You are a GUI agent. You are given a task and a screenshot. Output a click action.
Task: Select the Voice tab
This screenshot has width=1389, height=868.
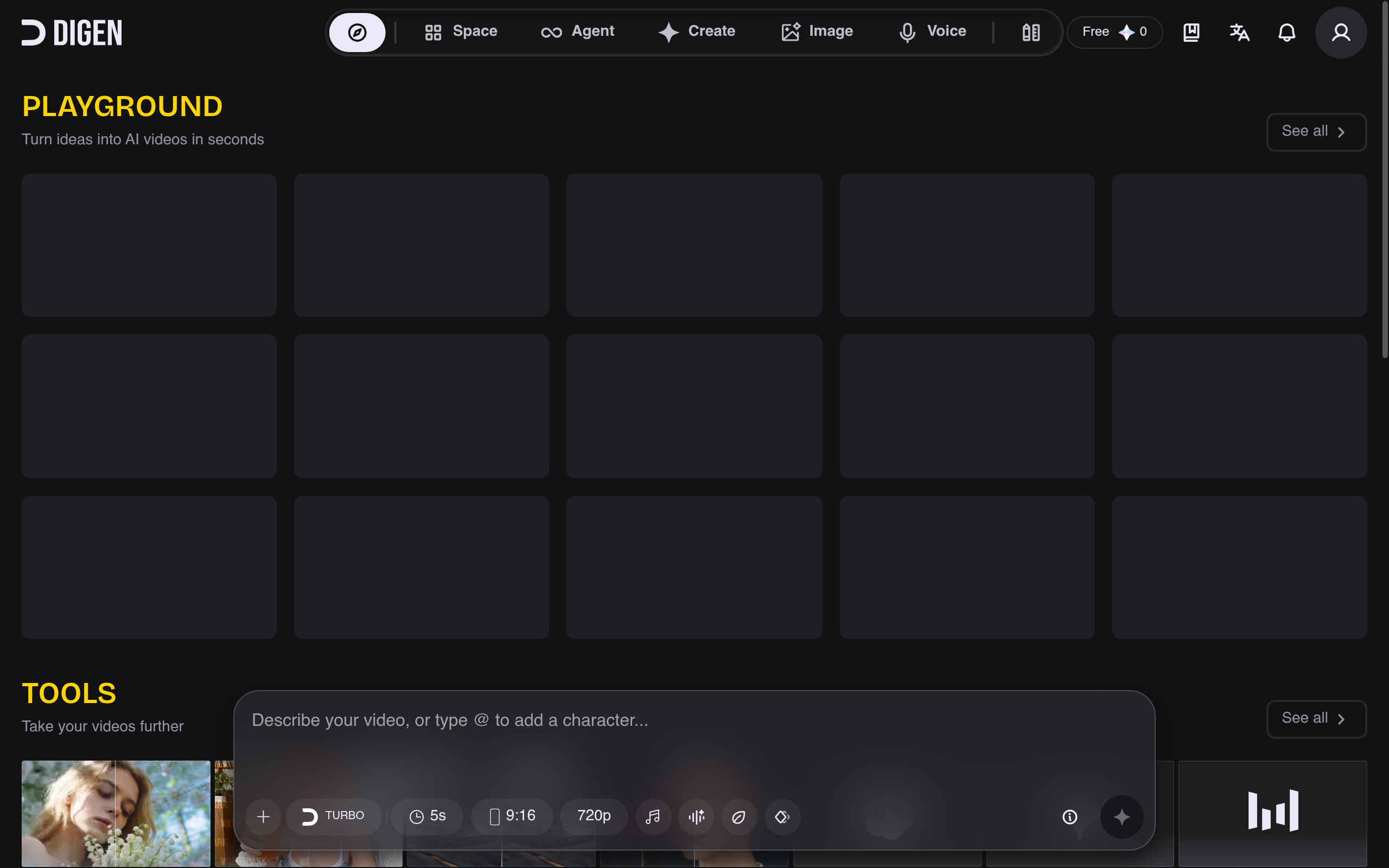pyautogui.click(x=932, y=31)
